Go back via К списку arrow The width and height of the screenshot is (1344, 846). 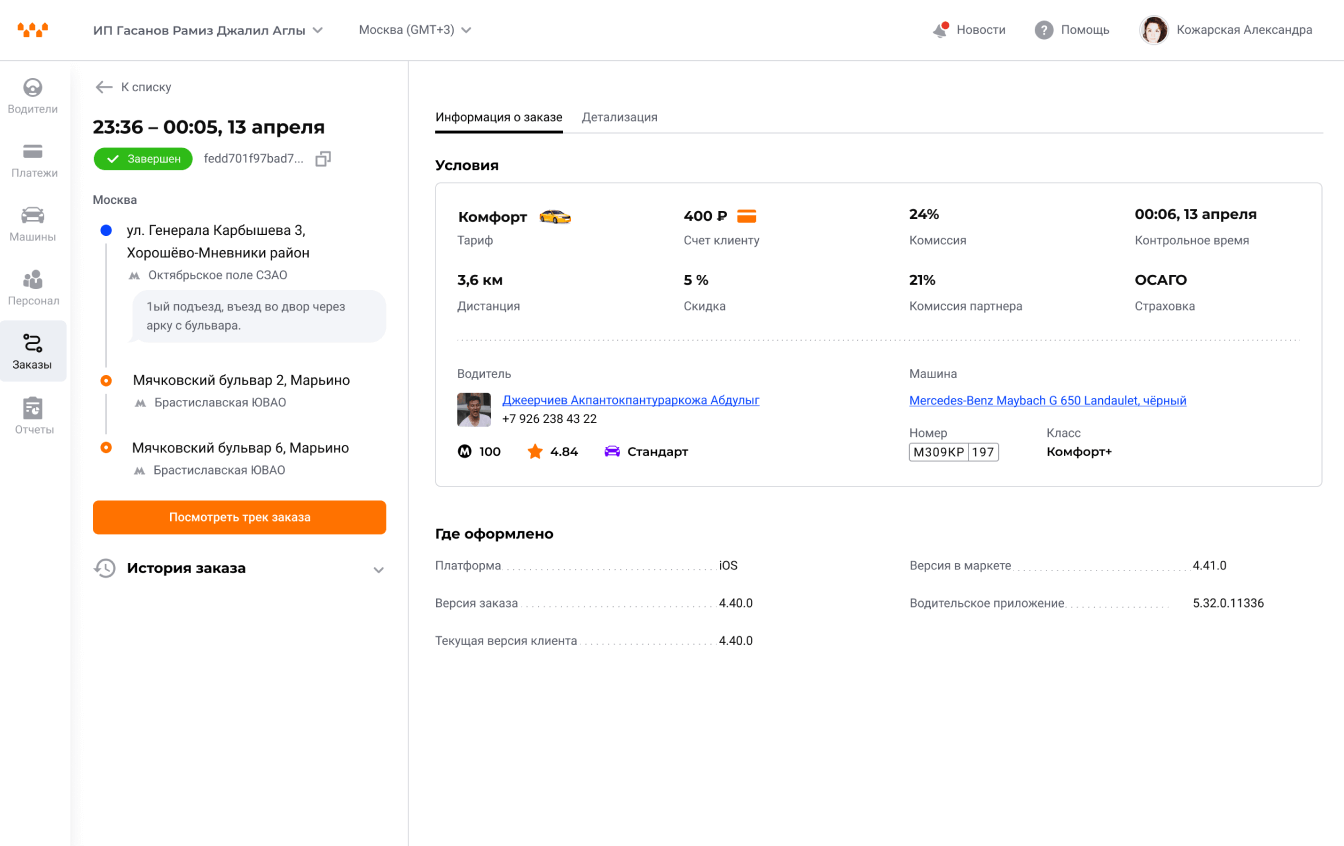(104, 87)
